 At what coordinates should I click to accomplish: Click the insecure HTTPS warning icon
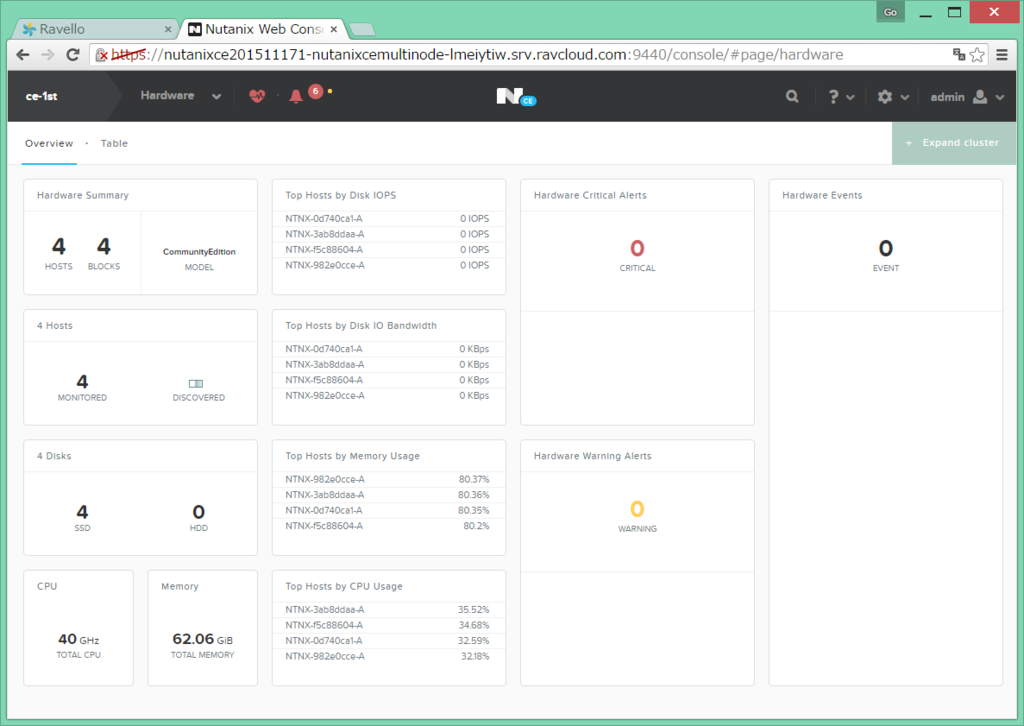pyautogui.click(x=101, y=55)
